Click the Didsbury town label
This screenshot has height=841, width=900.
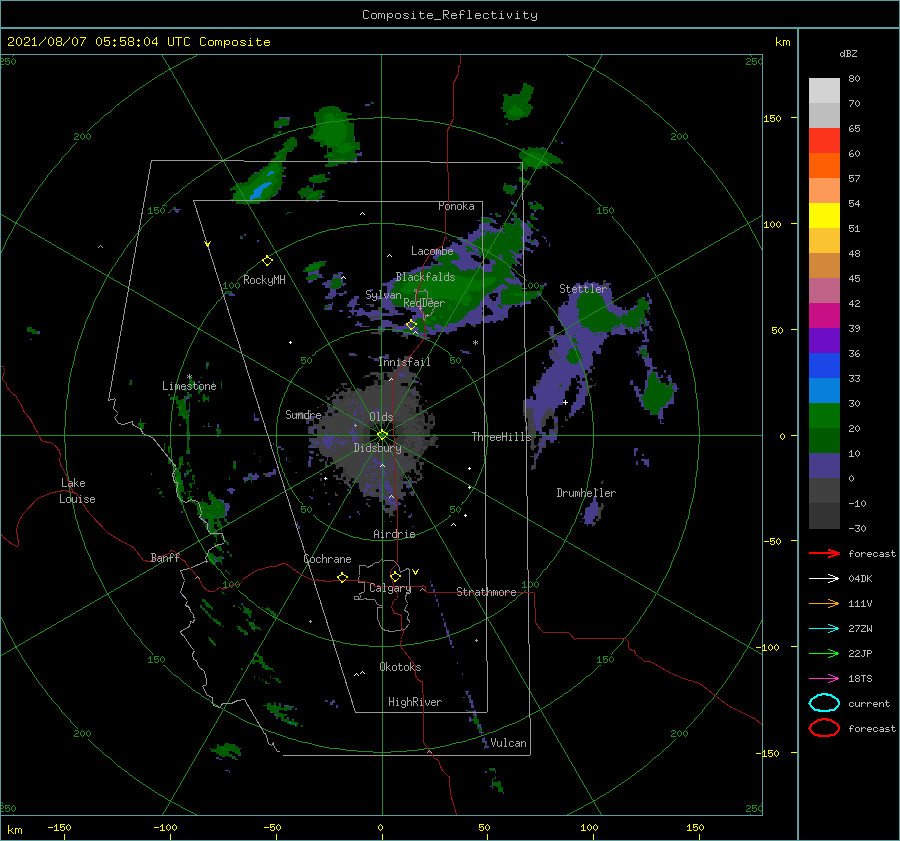pos(377,448)
